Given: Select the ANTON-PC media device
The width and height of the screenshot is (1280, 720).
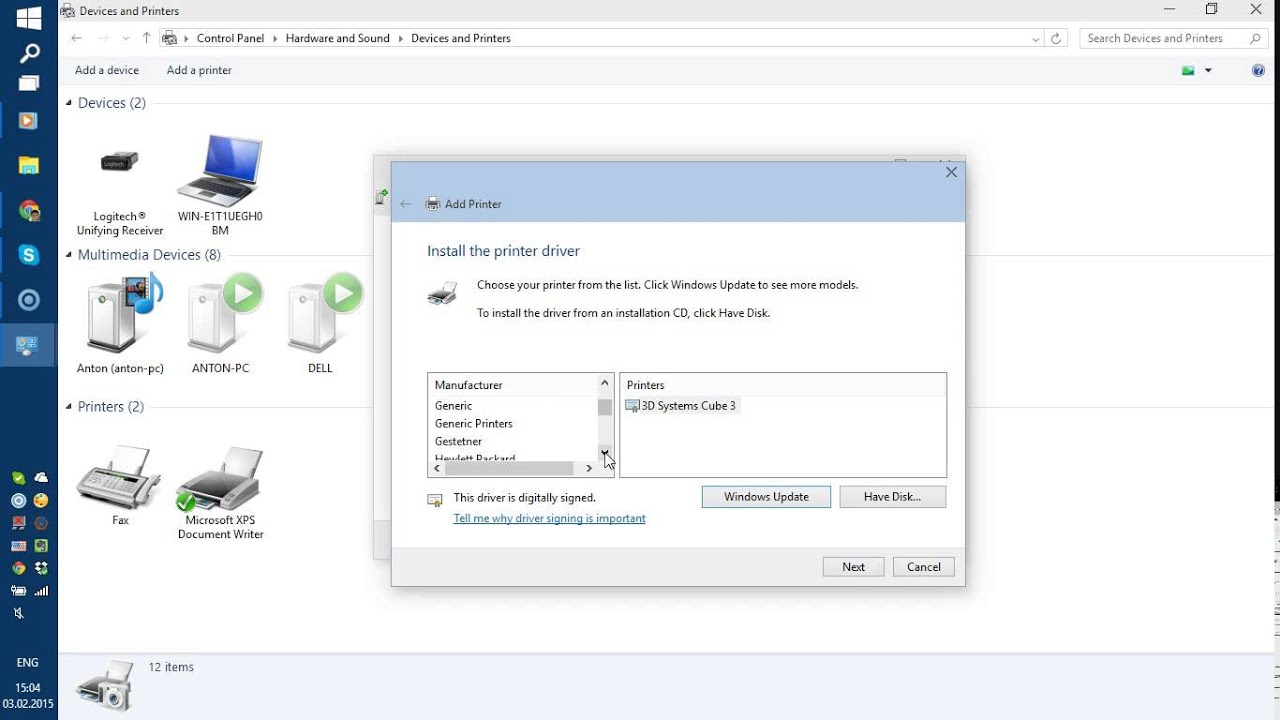Looking at the screenshot, I should coord(220,324).
